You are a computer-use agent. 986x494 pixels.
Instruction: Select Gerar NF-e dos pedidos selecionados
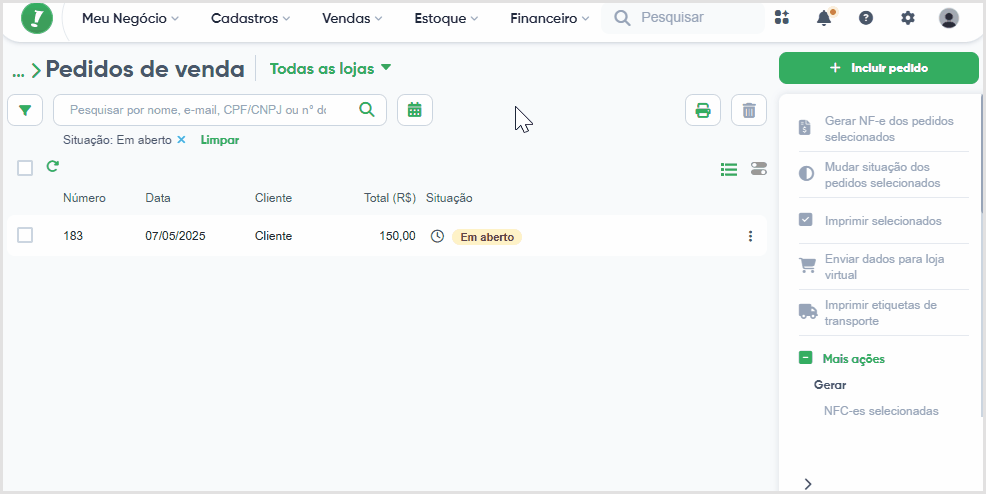[884, 128]
